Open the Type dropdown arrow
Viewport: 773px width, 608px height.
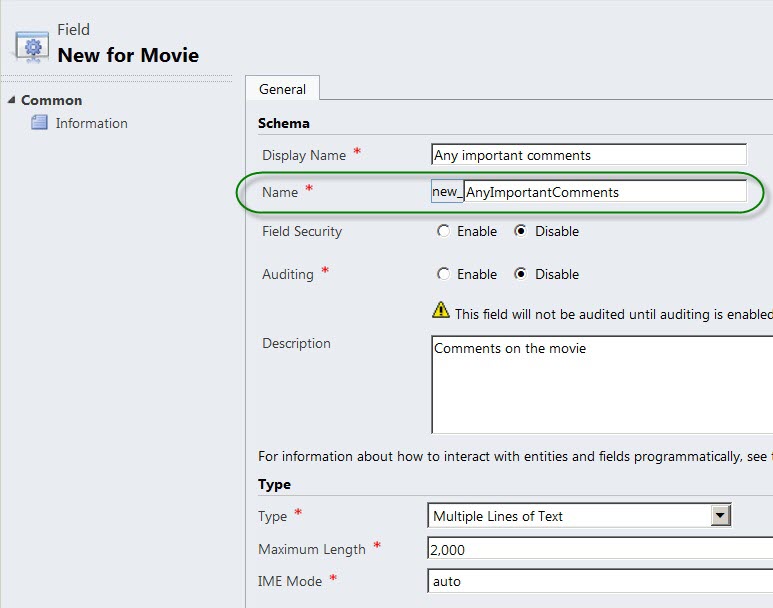(x=720, y=516)
